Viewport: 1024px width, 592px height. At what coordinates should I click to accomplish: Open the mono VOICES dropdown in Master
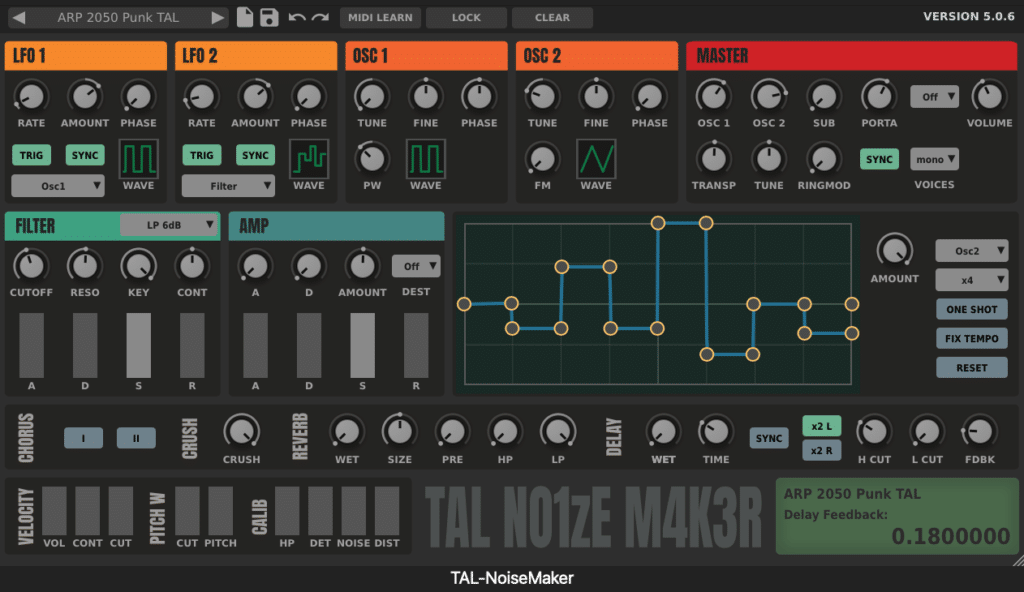pos(934,158)
